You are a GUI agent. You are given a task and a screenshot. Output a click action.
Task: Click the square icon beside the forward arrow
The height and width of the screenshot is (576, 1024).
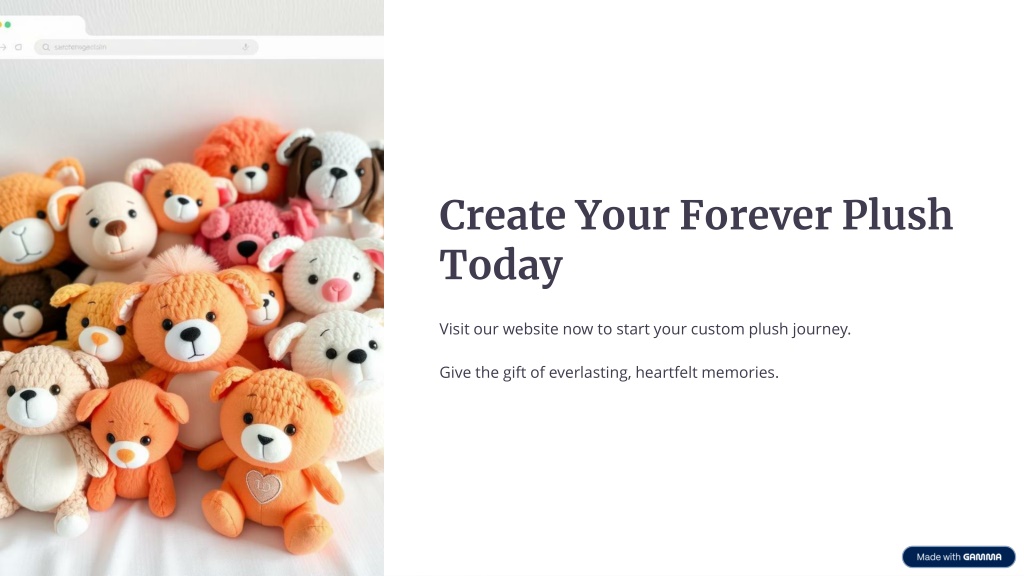click(x=19, y=47)
